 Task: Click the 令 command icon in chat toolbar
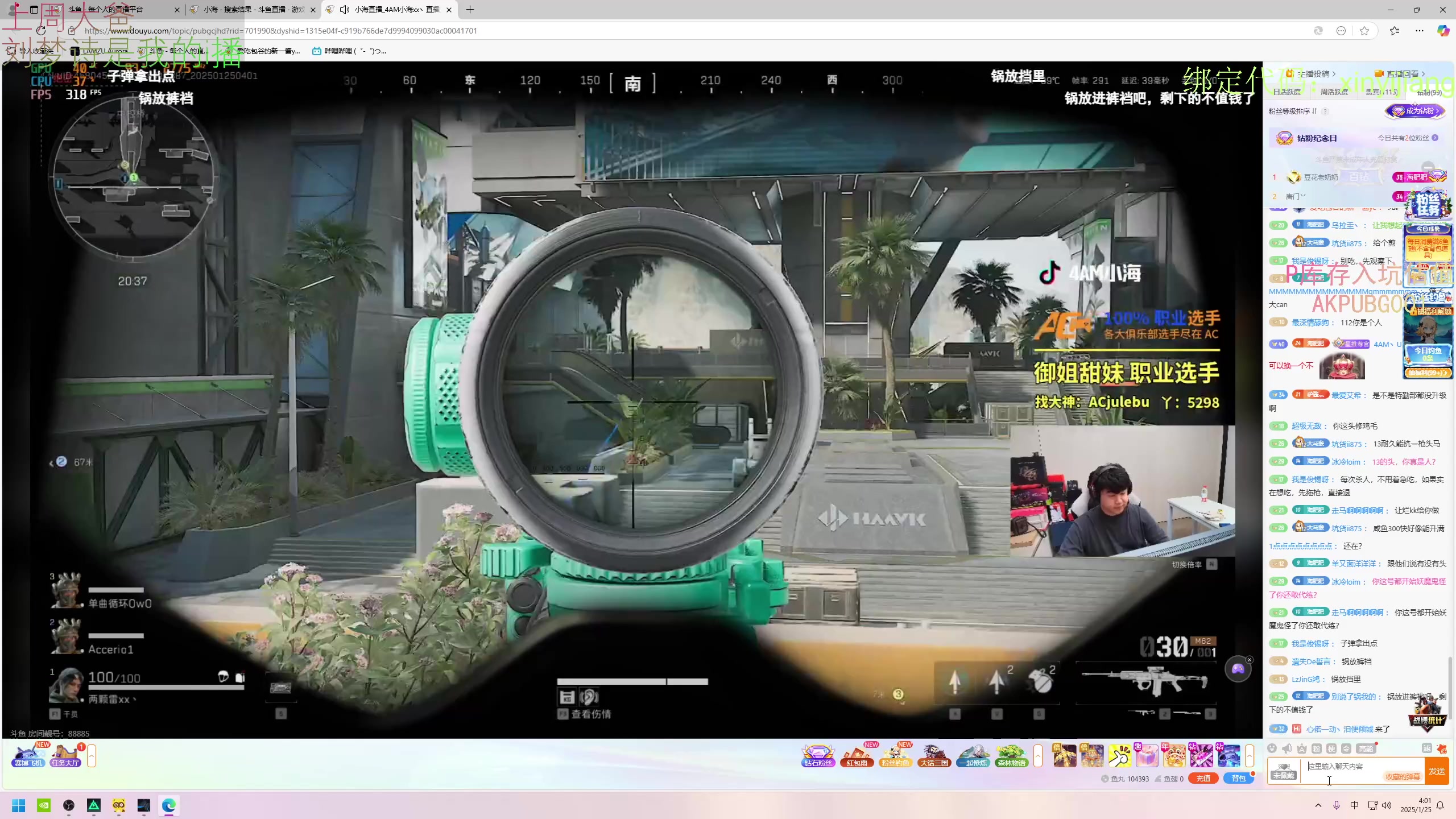tap(1346, 748)
